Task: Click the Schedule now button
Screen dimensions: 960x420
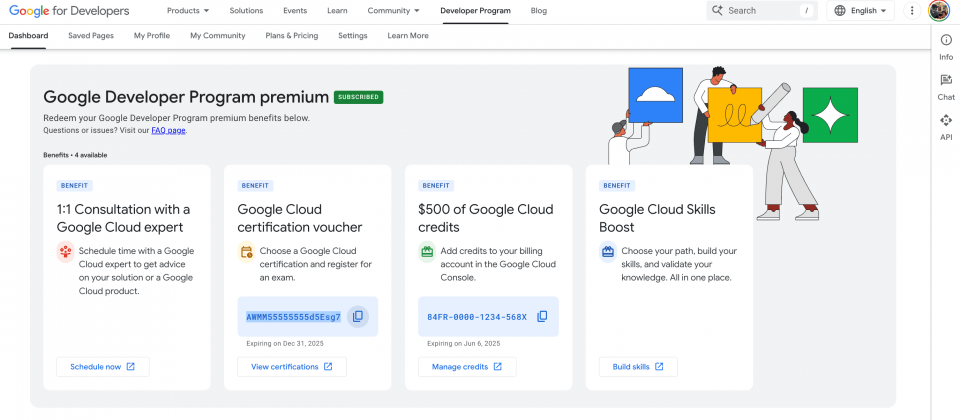Action: (x=102, y=367)
